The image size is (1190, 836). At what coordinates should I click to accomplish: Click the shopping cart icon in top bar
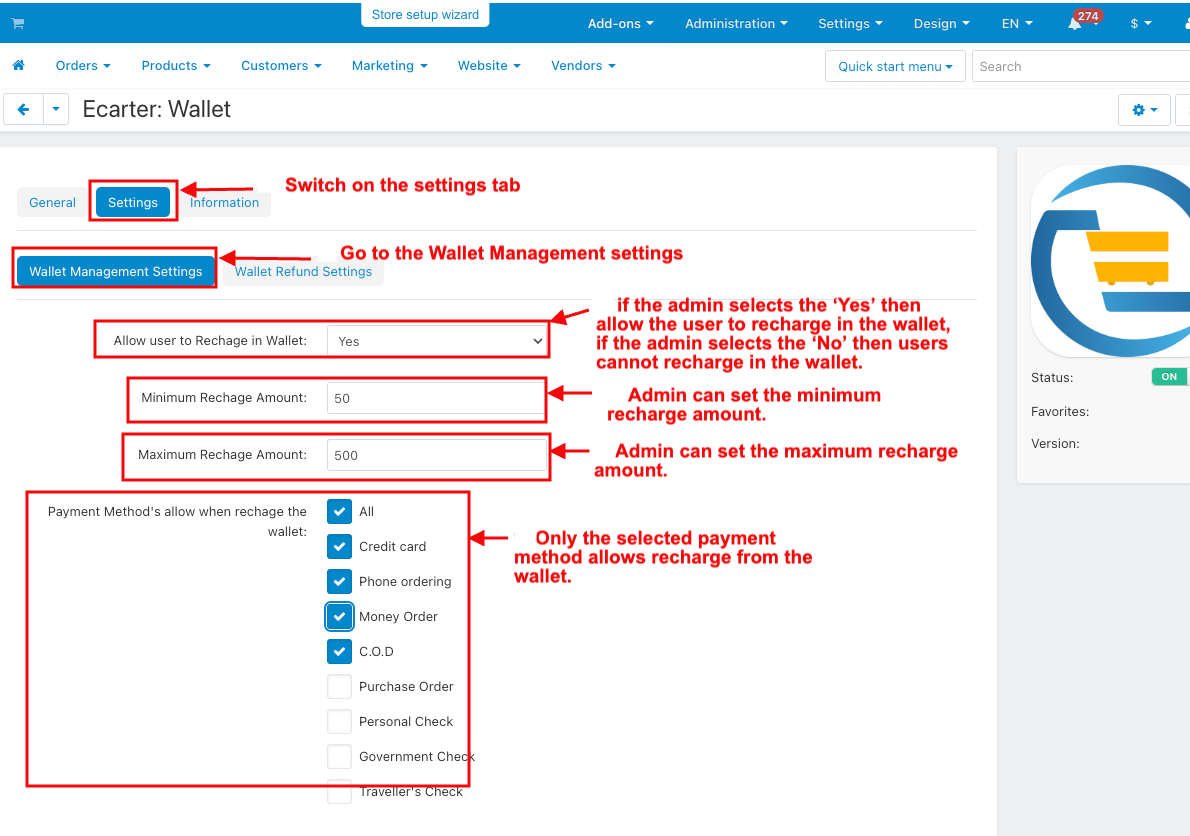pos(18,23)
